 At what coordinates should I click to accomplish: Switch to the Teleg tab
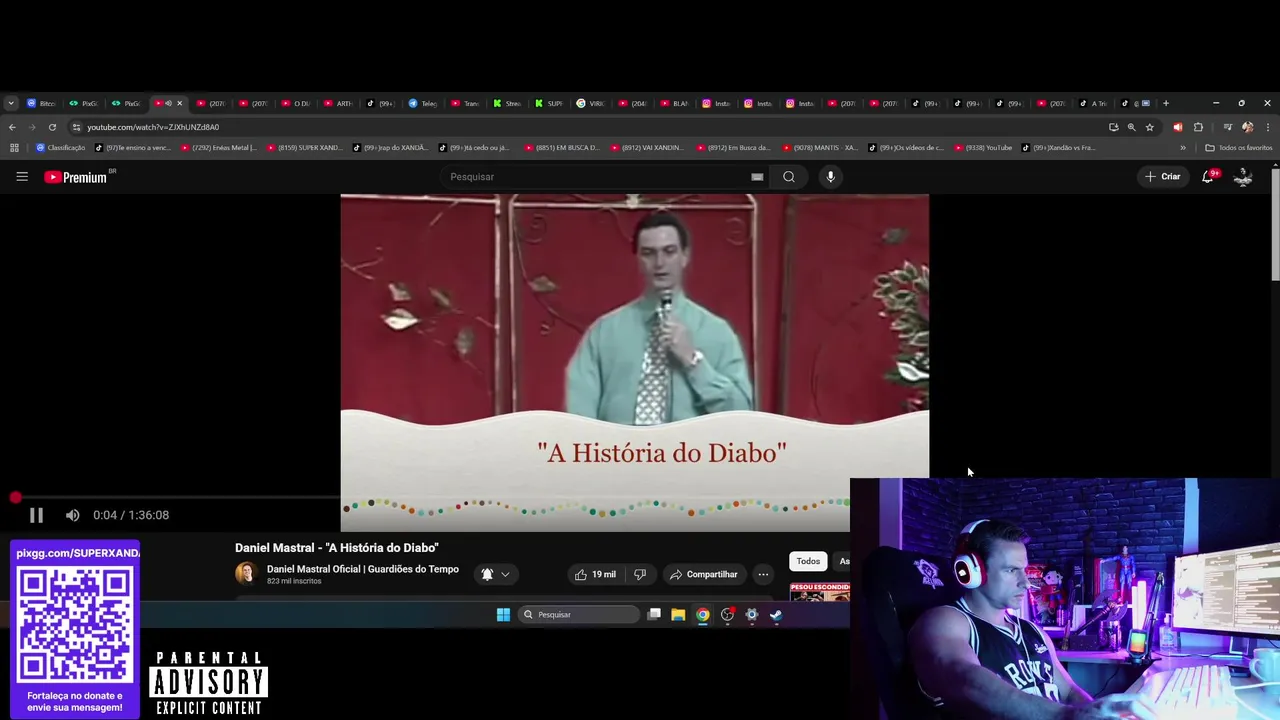423,103
